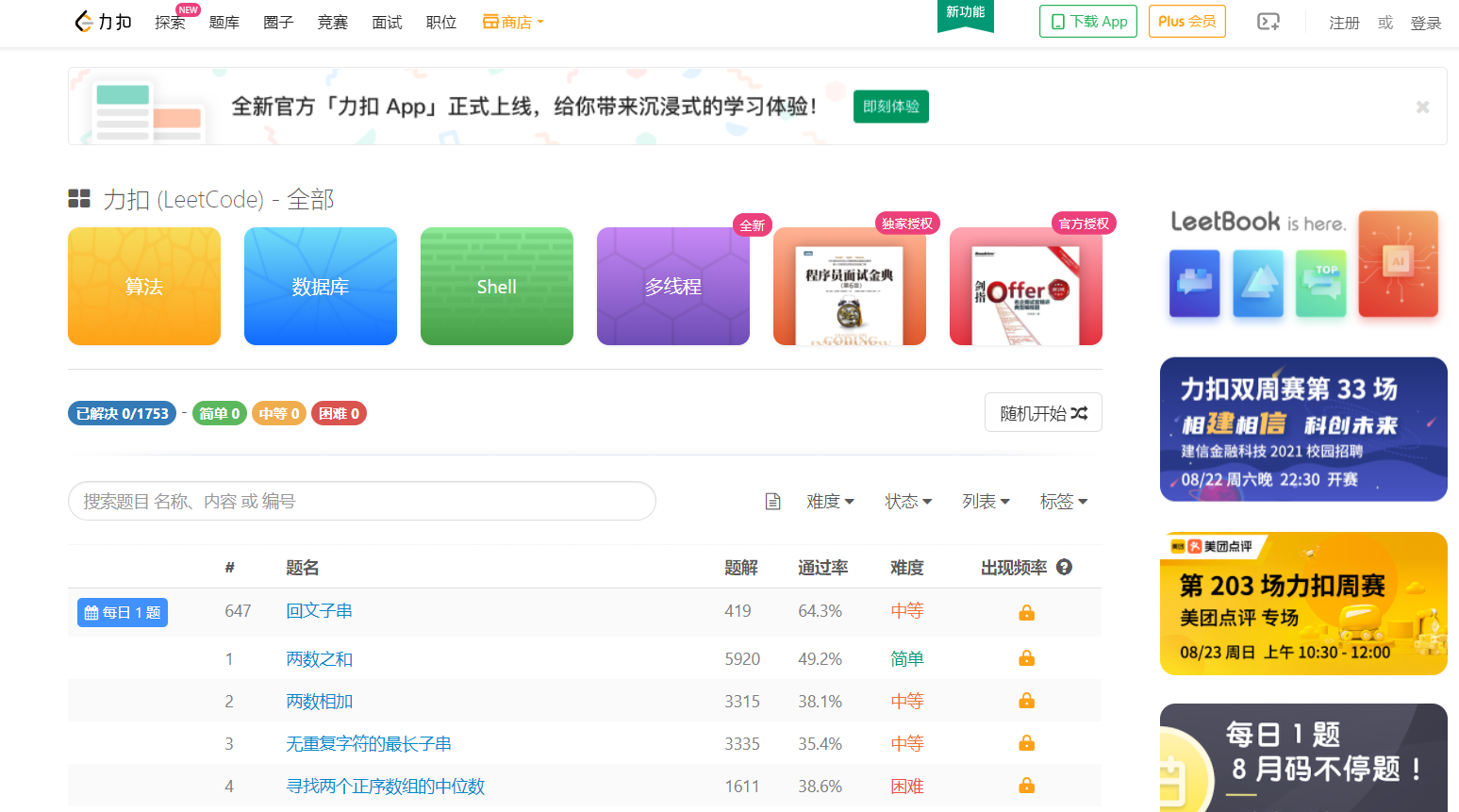Viewport: 1459px width, 812px height.
Task: Go to the 圈子 nav item
Action: [278, 23]
